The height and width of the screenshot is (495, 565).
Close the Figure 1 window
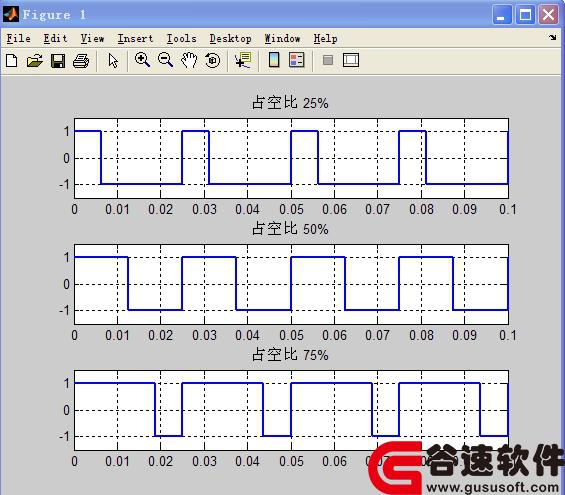[x=548, y=15]
